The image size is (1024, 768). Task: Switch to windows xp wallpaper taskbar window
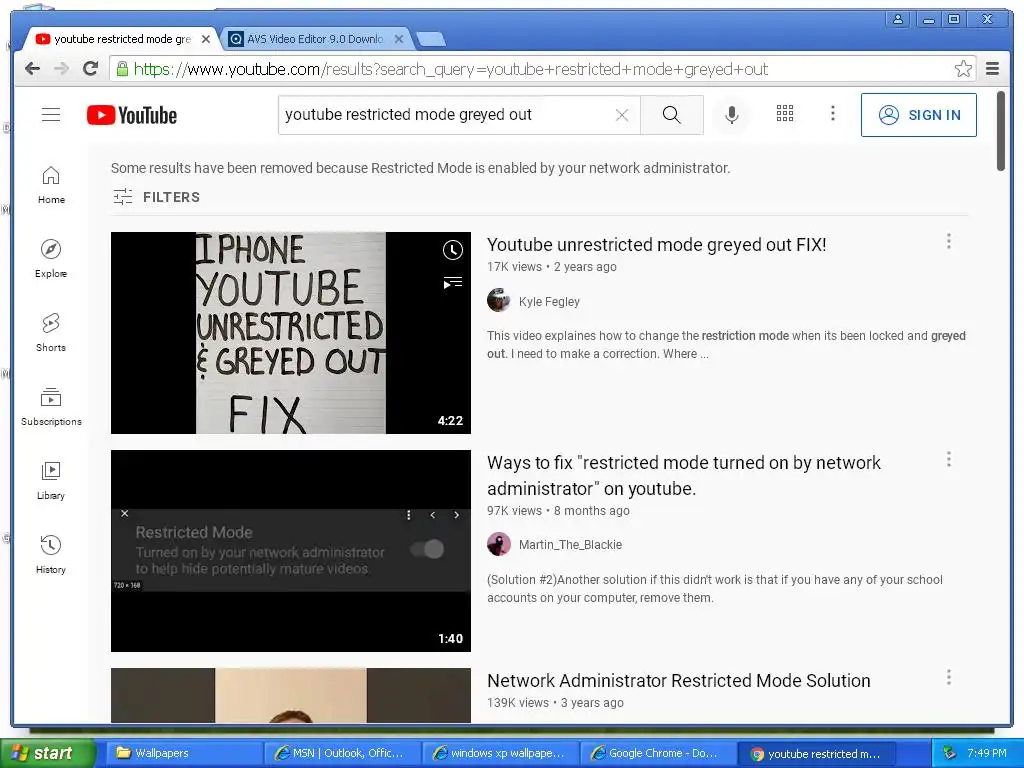coord(500,753)
